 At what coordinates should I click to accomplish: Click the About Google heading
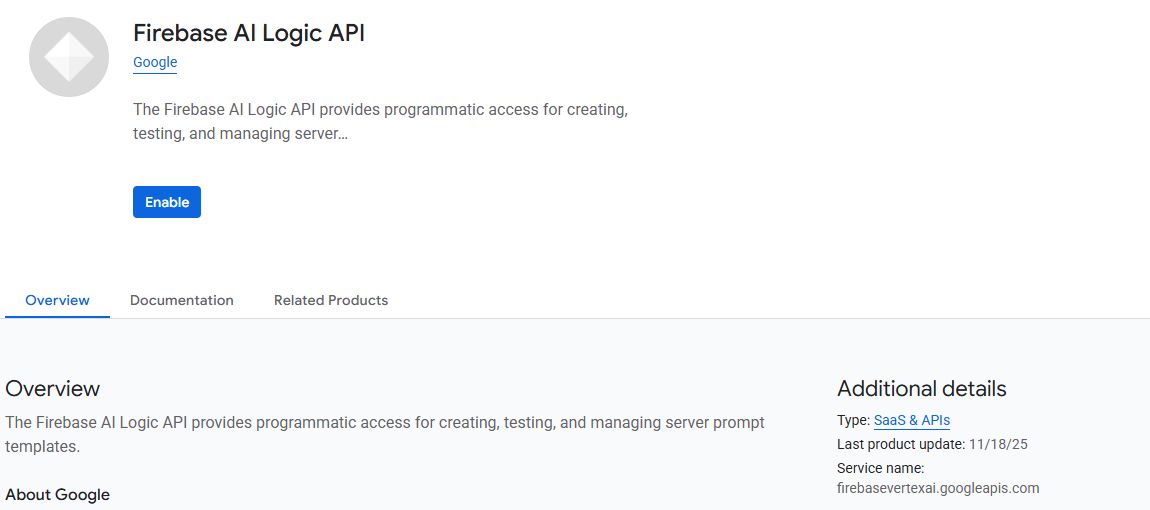pos(57,495)
